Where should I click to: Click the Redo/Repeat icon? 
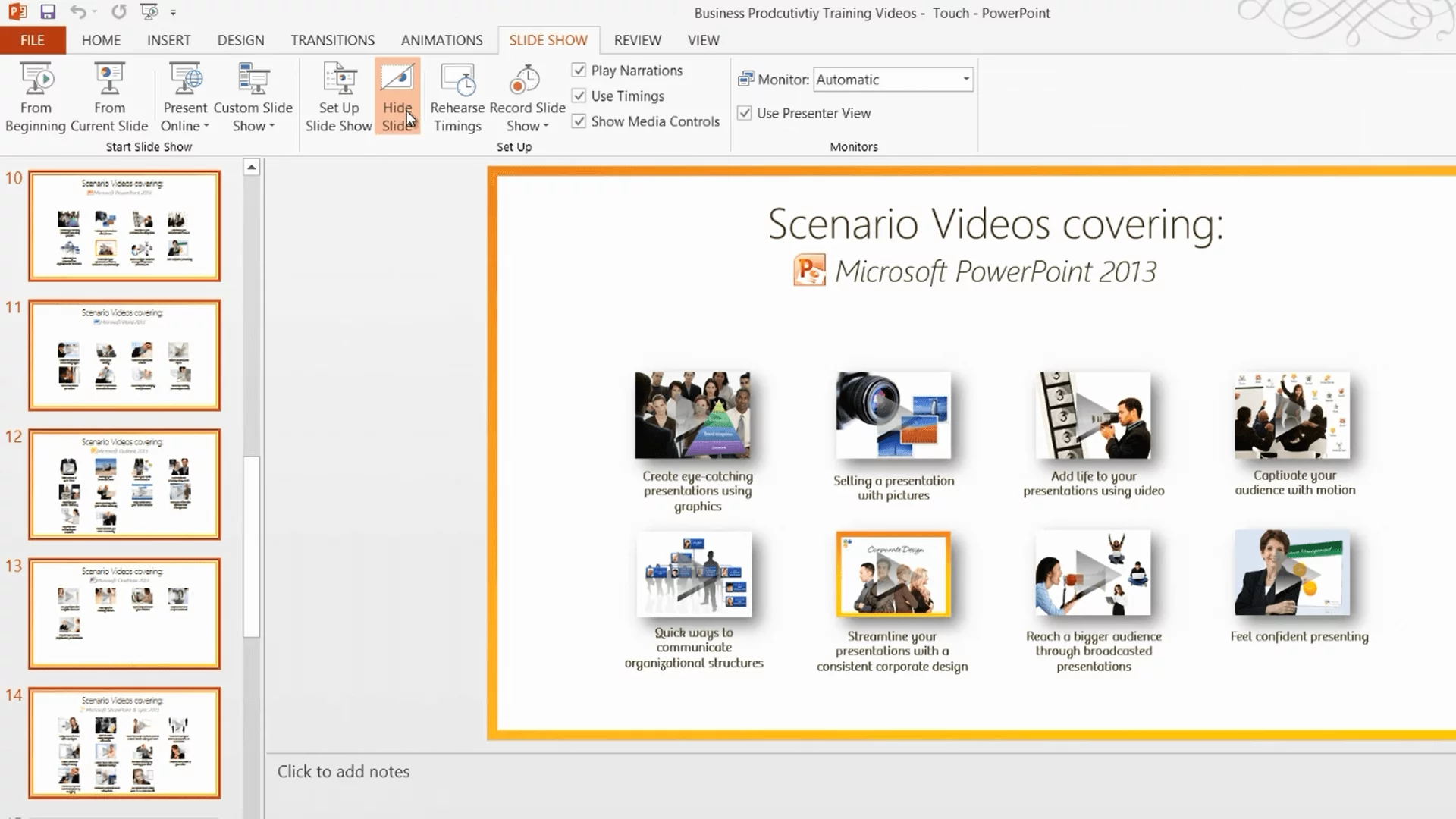click(x=119, y=12)
